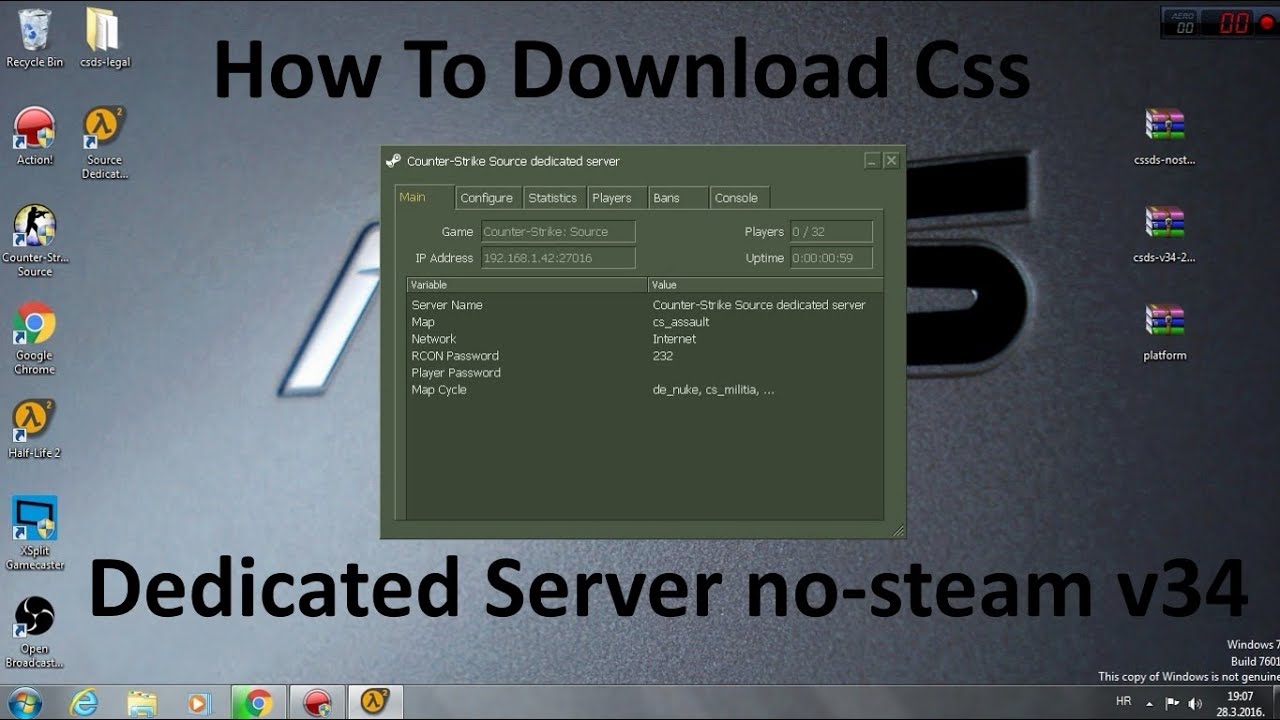
Task: Click the Windows Start button
Action: point(24,703)
